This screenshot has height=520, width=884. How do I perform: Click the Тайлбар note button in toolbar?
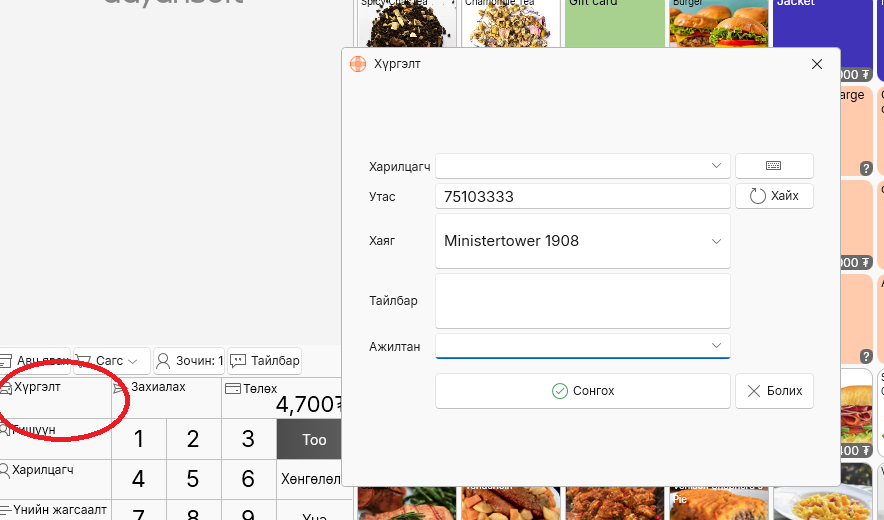coord(264,361)
